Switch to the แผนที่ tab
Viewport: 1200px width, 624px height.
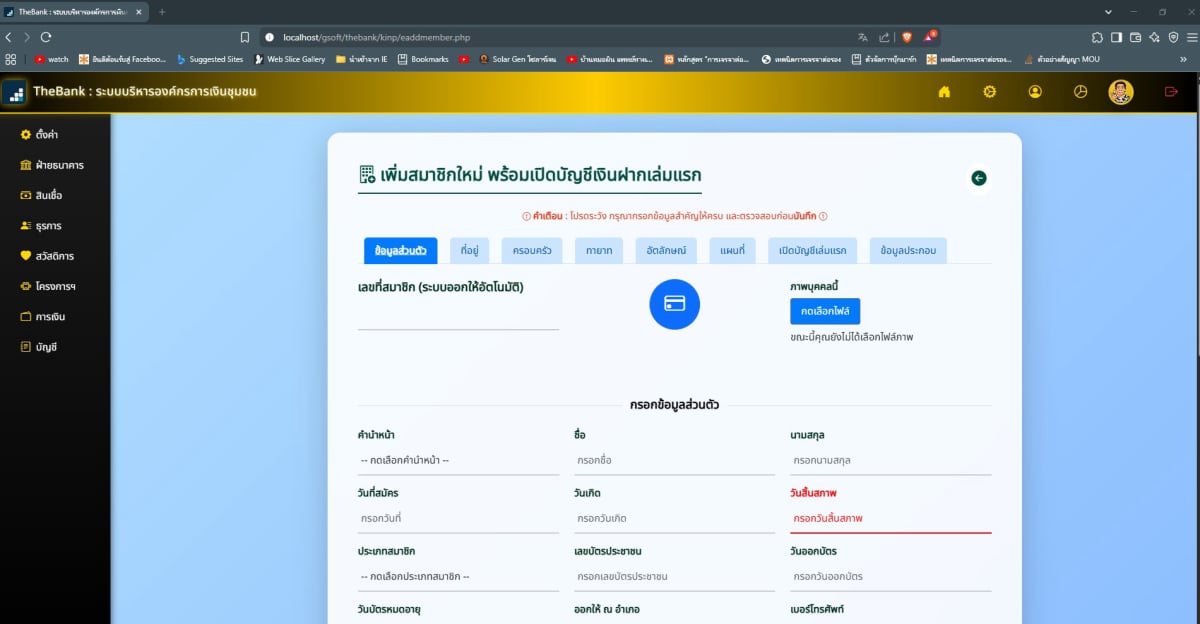[732, 250]
